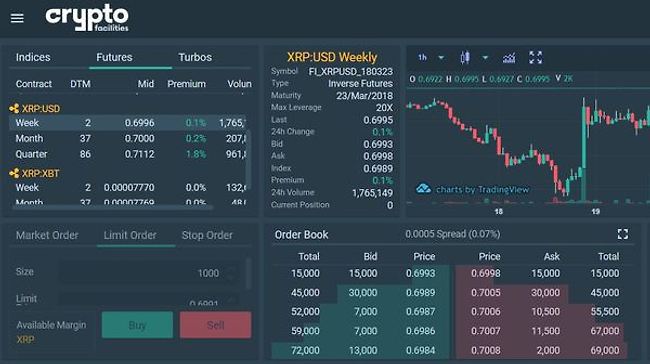This screenshot has width=650, height=364.
Task: Select the XRP:USD Week contract row
Action: pyautogui.click(x=127, y=123)
